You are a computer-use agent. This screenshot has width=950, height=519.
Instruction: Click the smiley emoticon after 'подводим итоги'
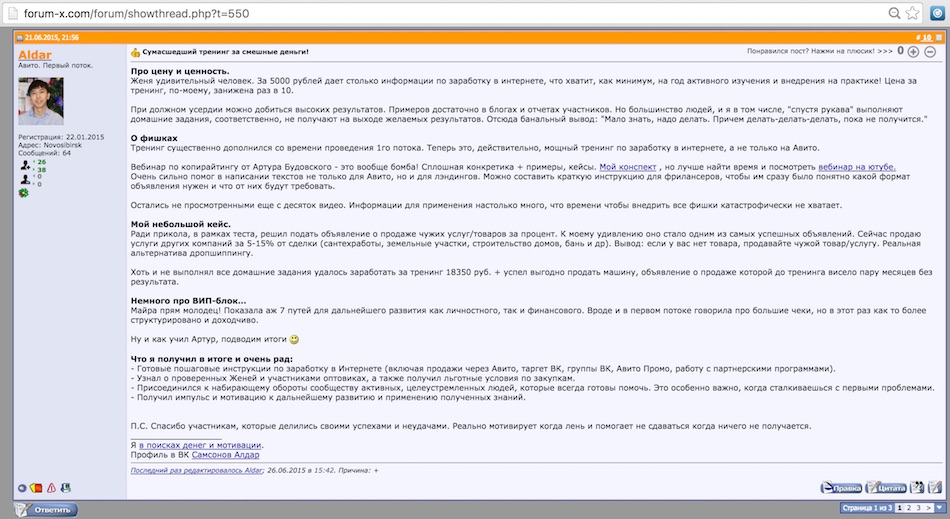click(x=294, y=340)
